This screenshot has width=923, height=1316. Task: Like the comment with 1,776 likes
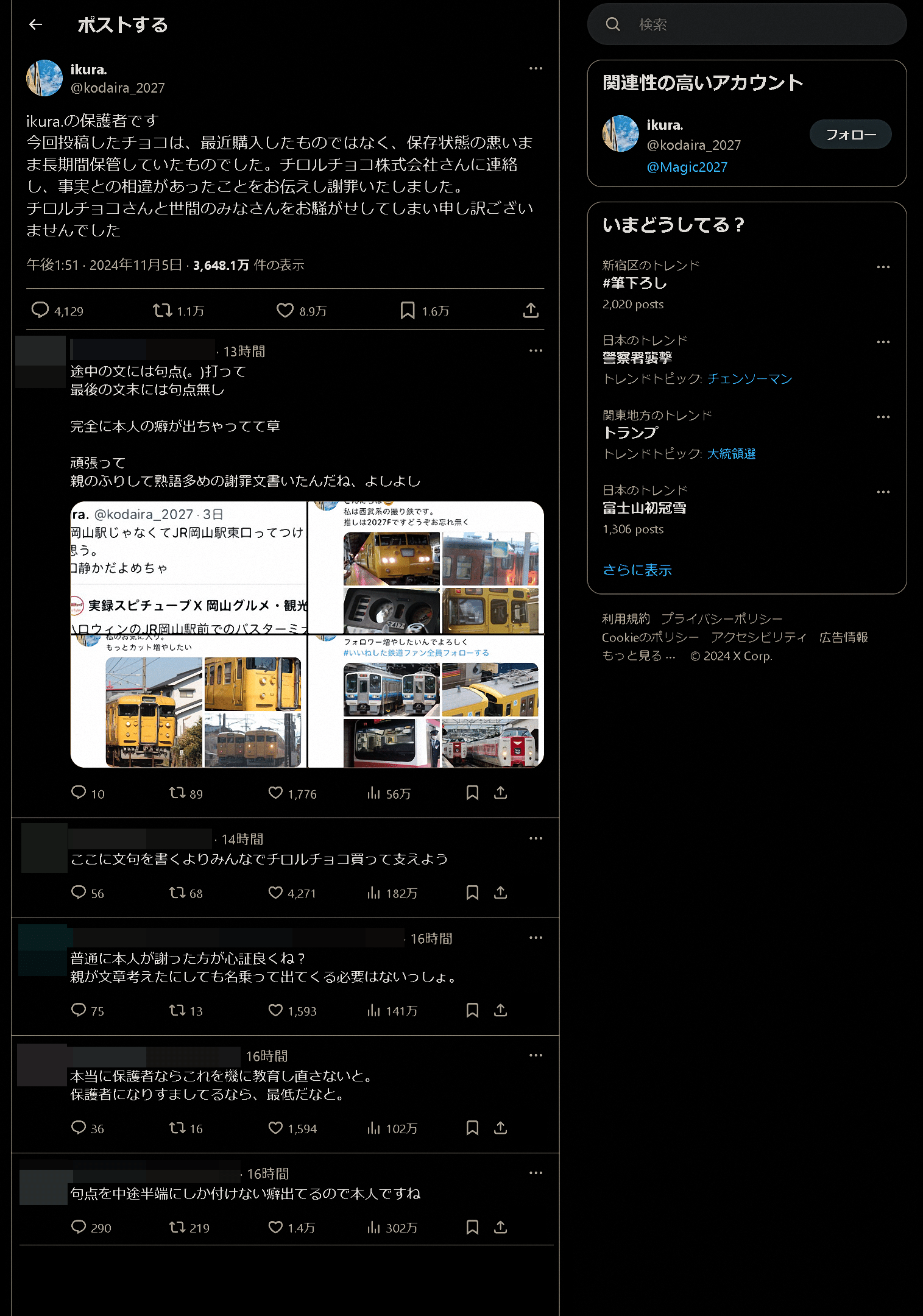[275, 793]
